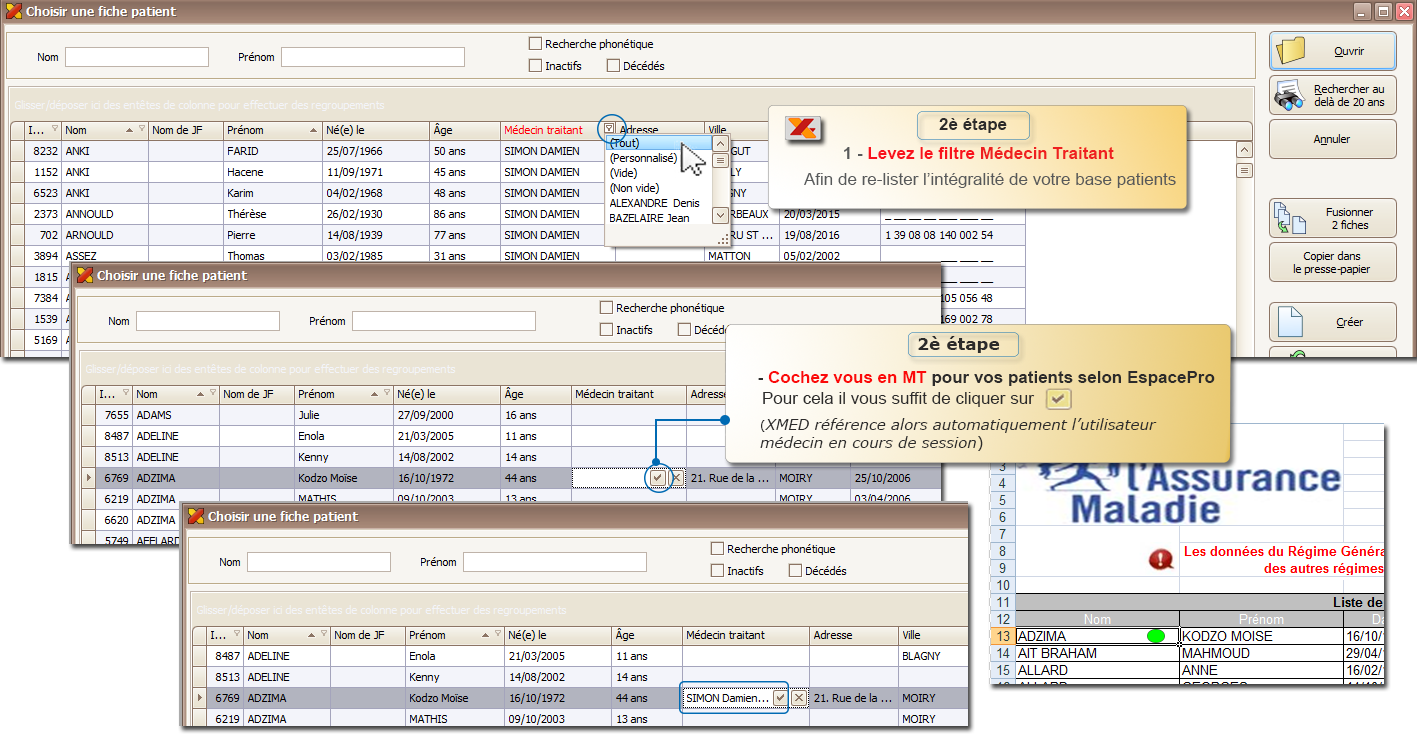Open the Nom column filter arrow in the top grid

click(141, 130)
